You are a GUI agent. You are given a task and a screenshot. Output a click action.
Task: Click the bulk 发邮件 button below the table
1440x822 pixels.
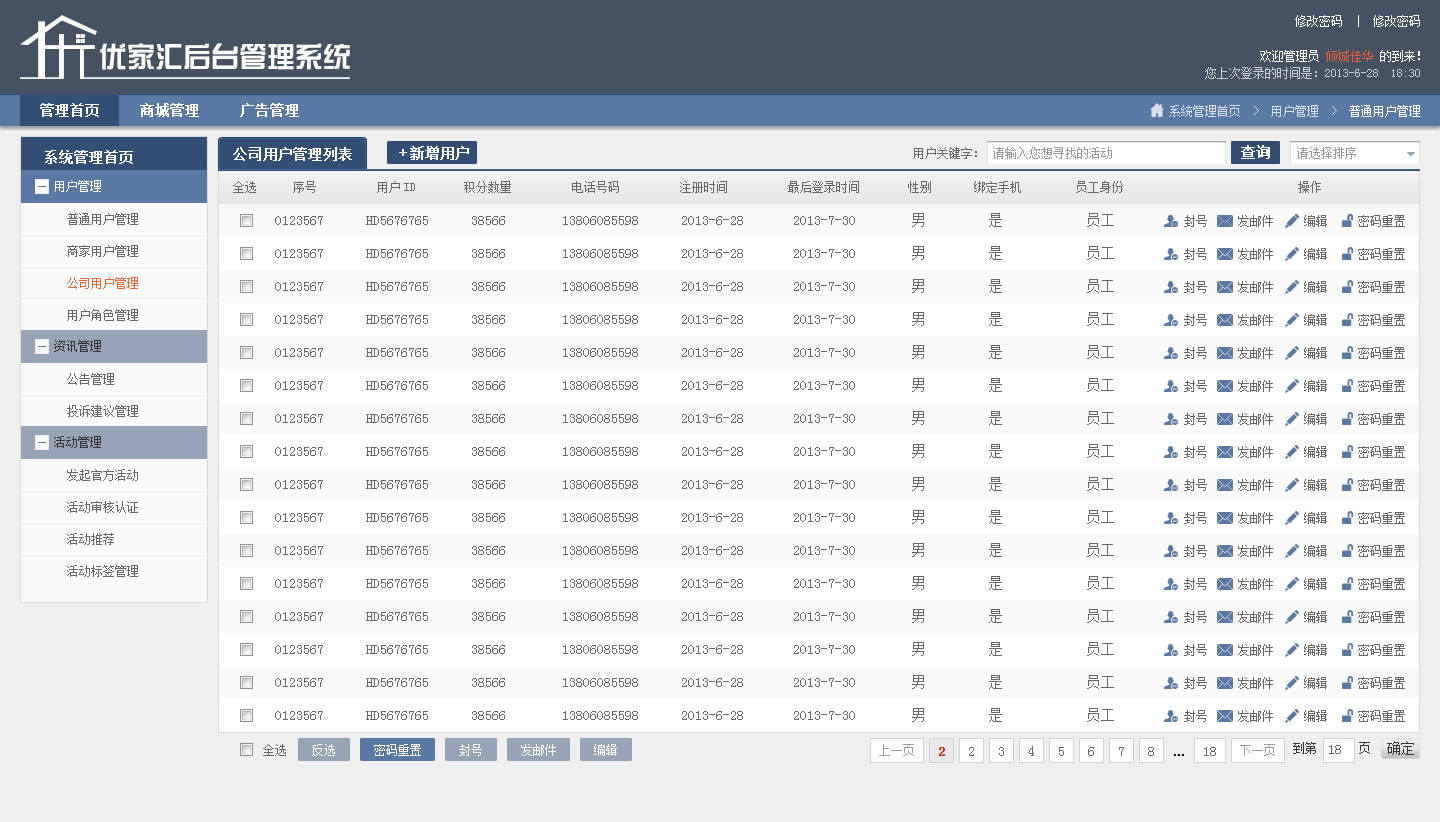(x=538, y=750)
